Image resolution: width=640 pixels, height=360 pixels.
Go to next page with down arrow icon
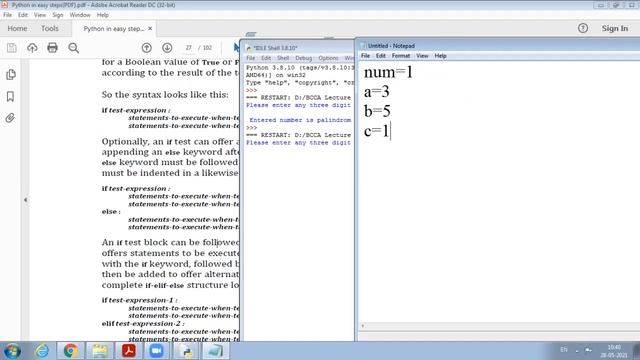coord(167,48)
